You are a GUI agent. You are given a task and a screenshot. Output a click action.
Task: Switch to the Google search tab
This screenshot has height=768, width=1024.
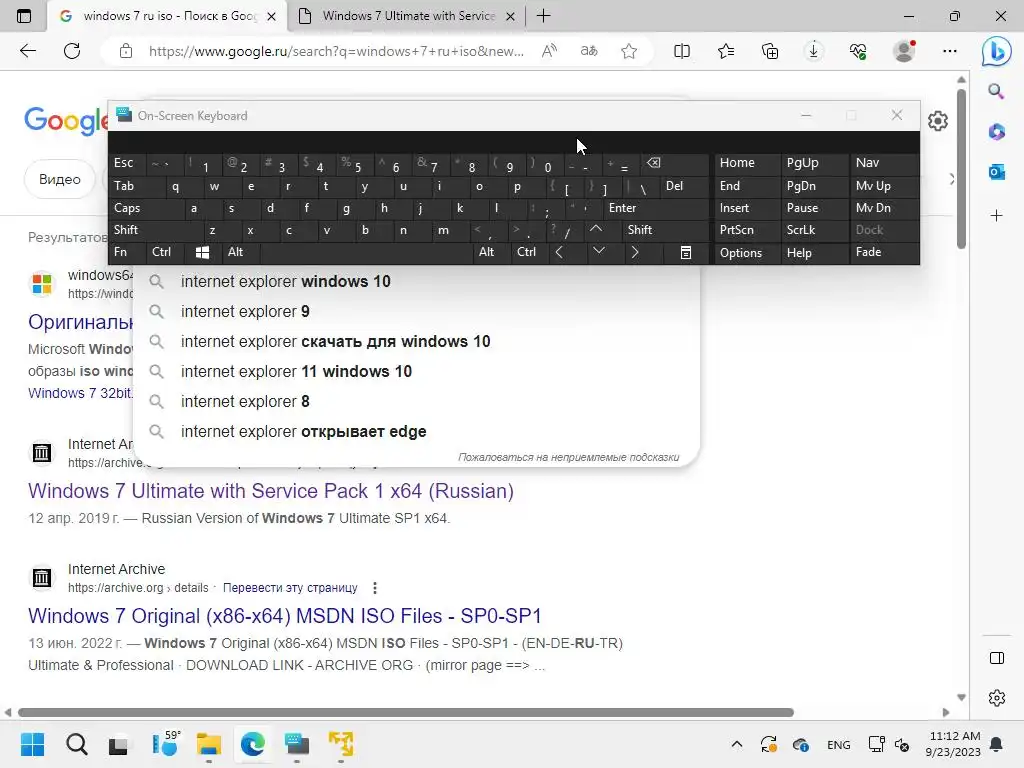pyautogui.click(x=168, y=16)
